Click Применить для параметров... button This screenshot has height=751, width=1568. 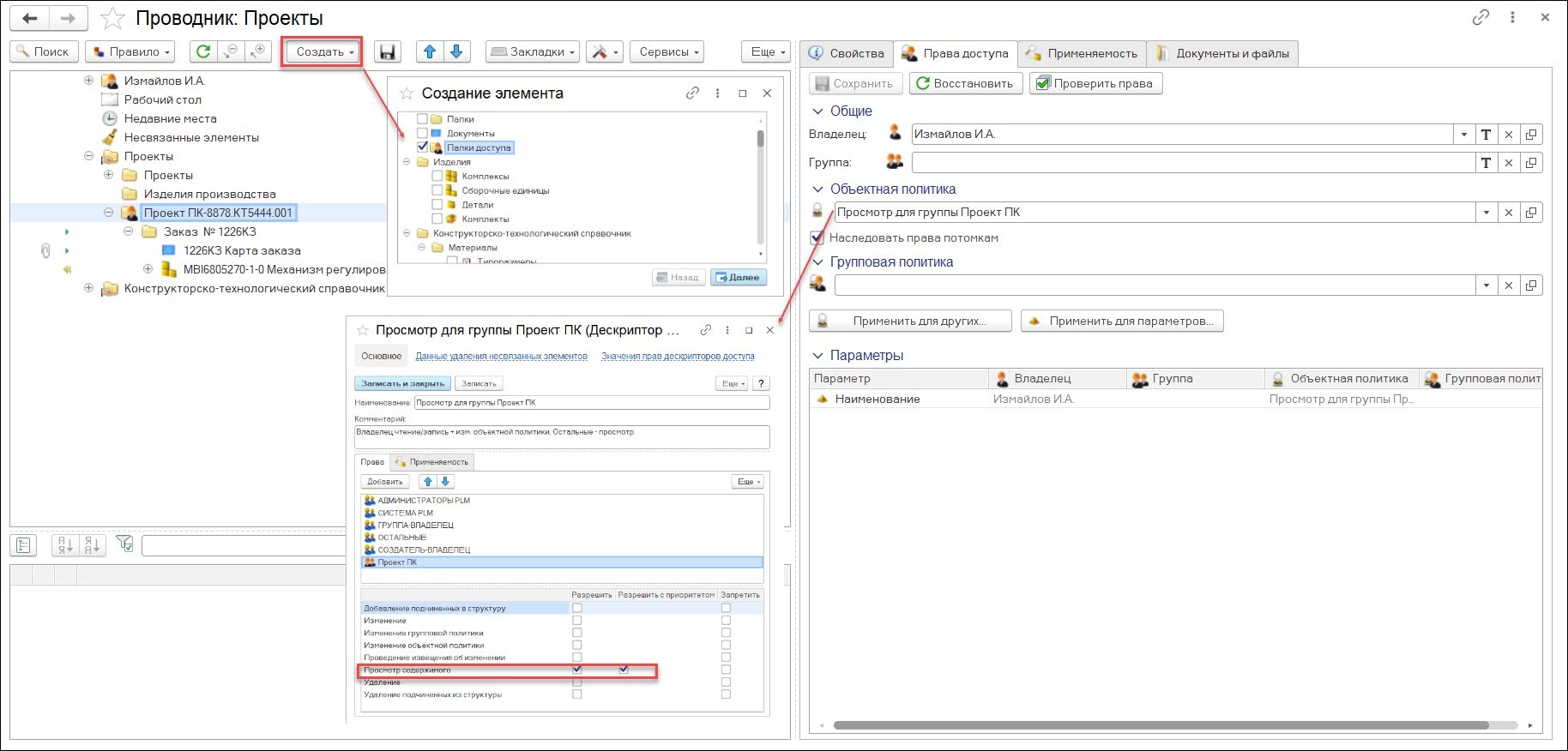tap(1122, 321)
